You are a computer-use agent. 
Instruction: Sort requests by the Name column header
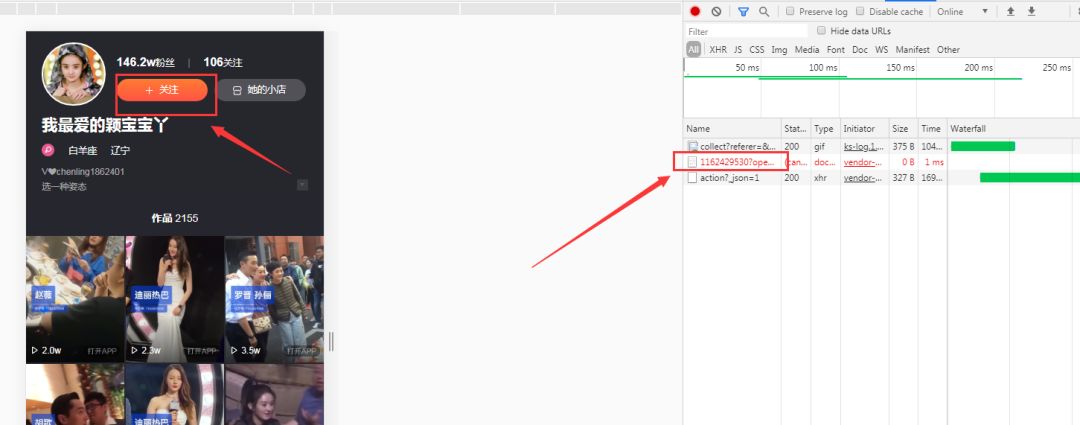[732, 129]
